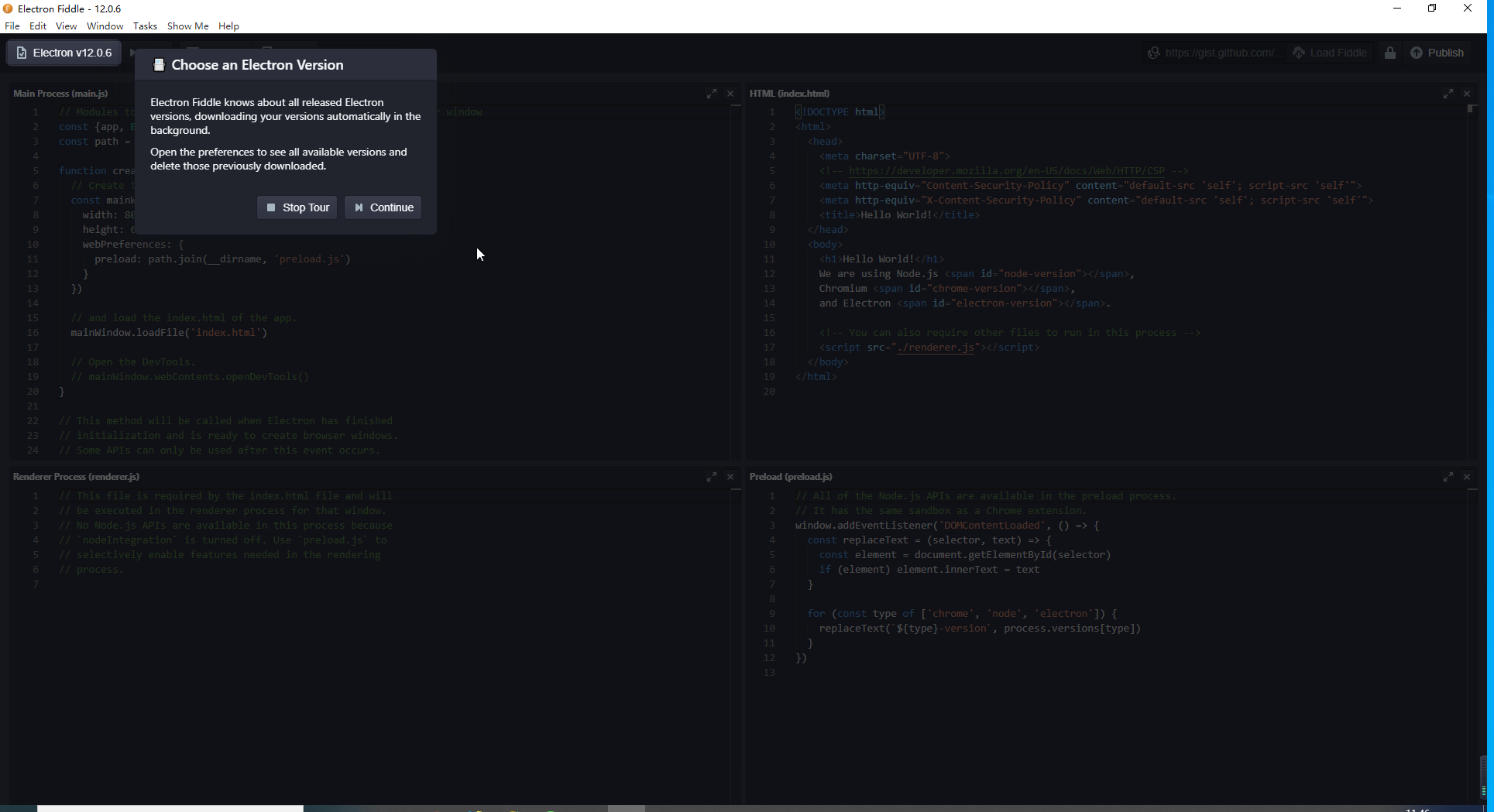Maximize the Preload (preload.js) editor panel
This screenshot has width=1494, height=812.
[1448, 477]
